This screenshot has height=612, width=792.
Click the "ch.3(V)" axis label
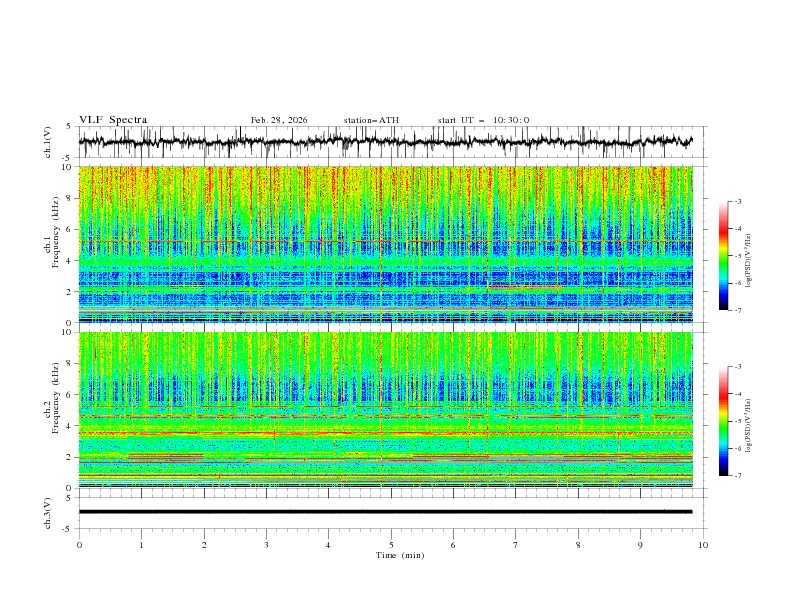pyautogui.click(x=48, y=513)
